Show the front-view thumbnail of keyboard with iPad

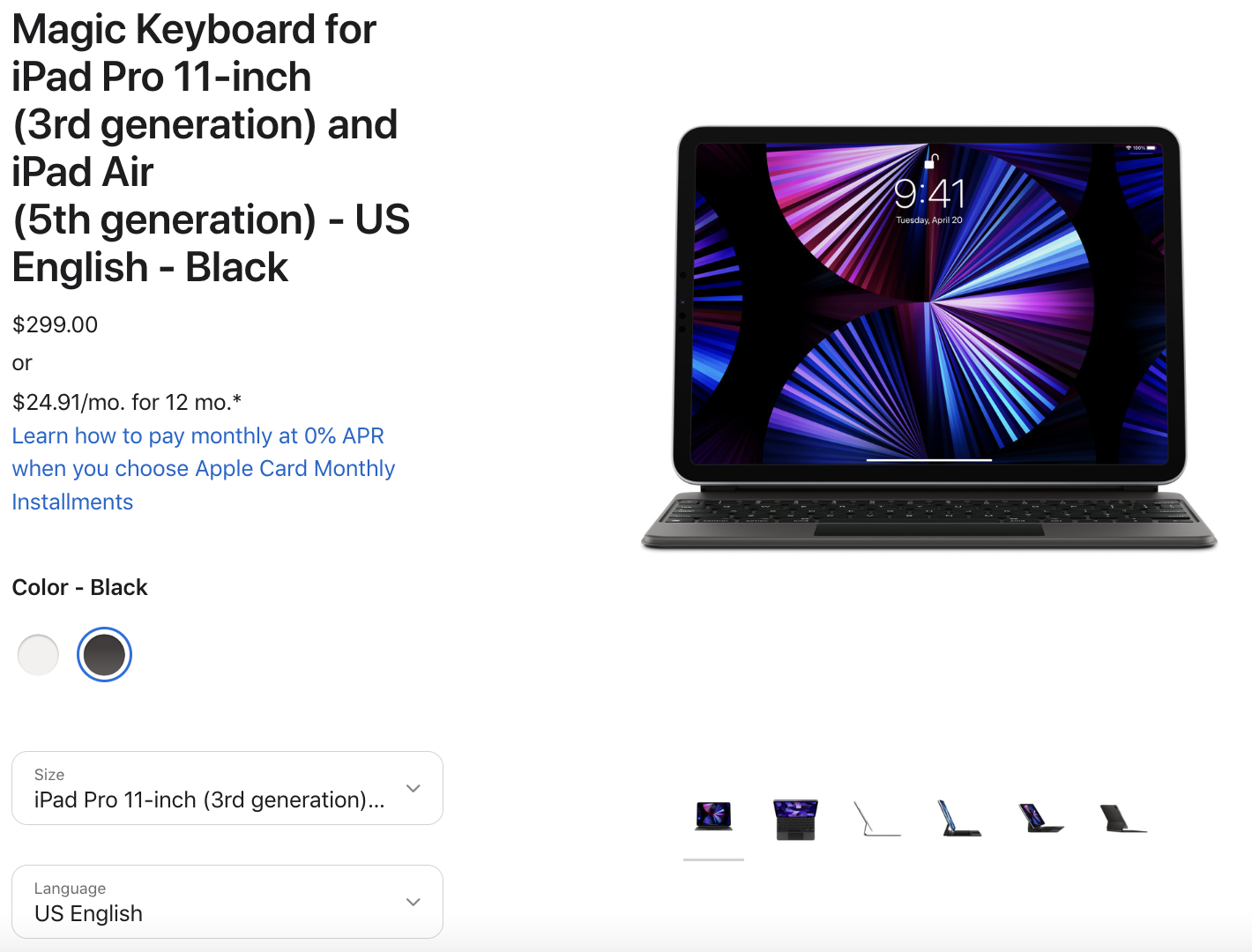[x=714, y=817]
